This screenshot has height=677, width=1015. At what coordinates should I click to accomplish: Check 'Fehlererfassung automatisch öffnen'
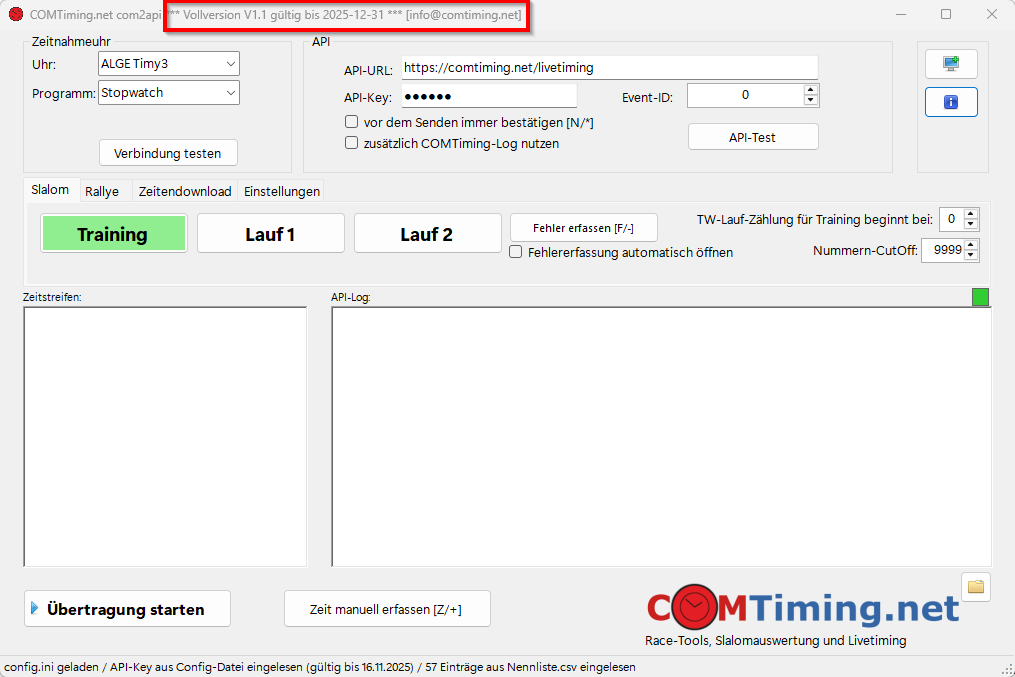(516, 252)
